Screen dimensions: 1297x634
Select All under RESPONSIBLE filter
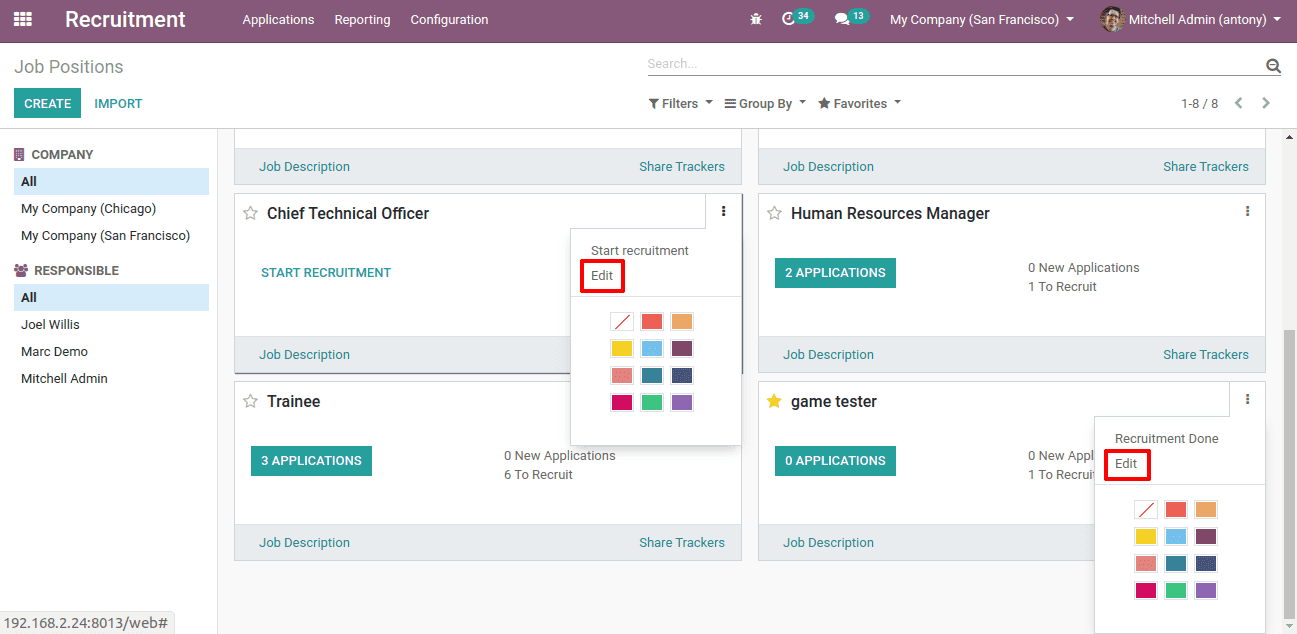click(x=111, y=297)
